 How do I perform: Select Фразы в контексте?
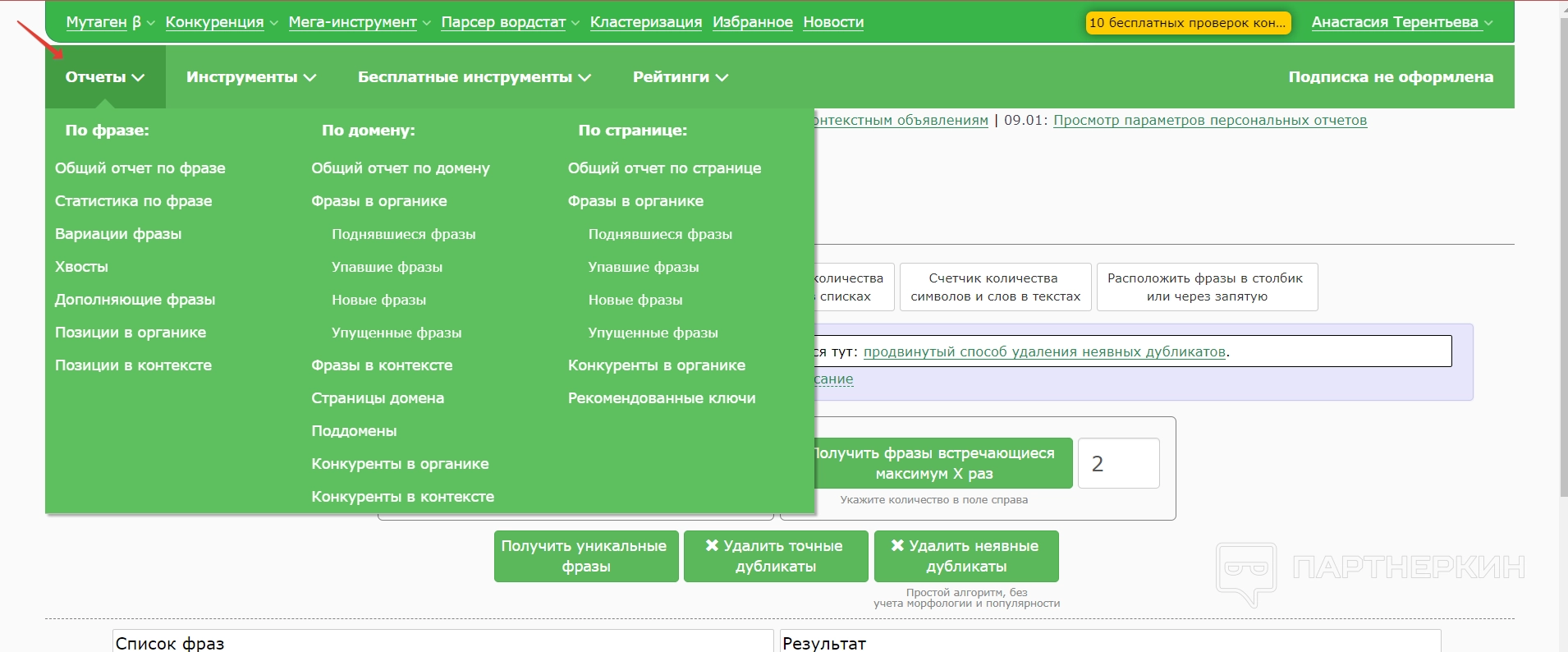tap(382, 365)
